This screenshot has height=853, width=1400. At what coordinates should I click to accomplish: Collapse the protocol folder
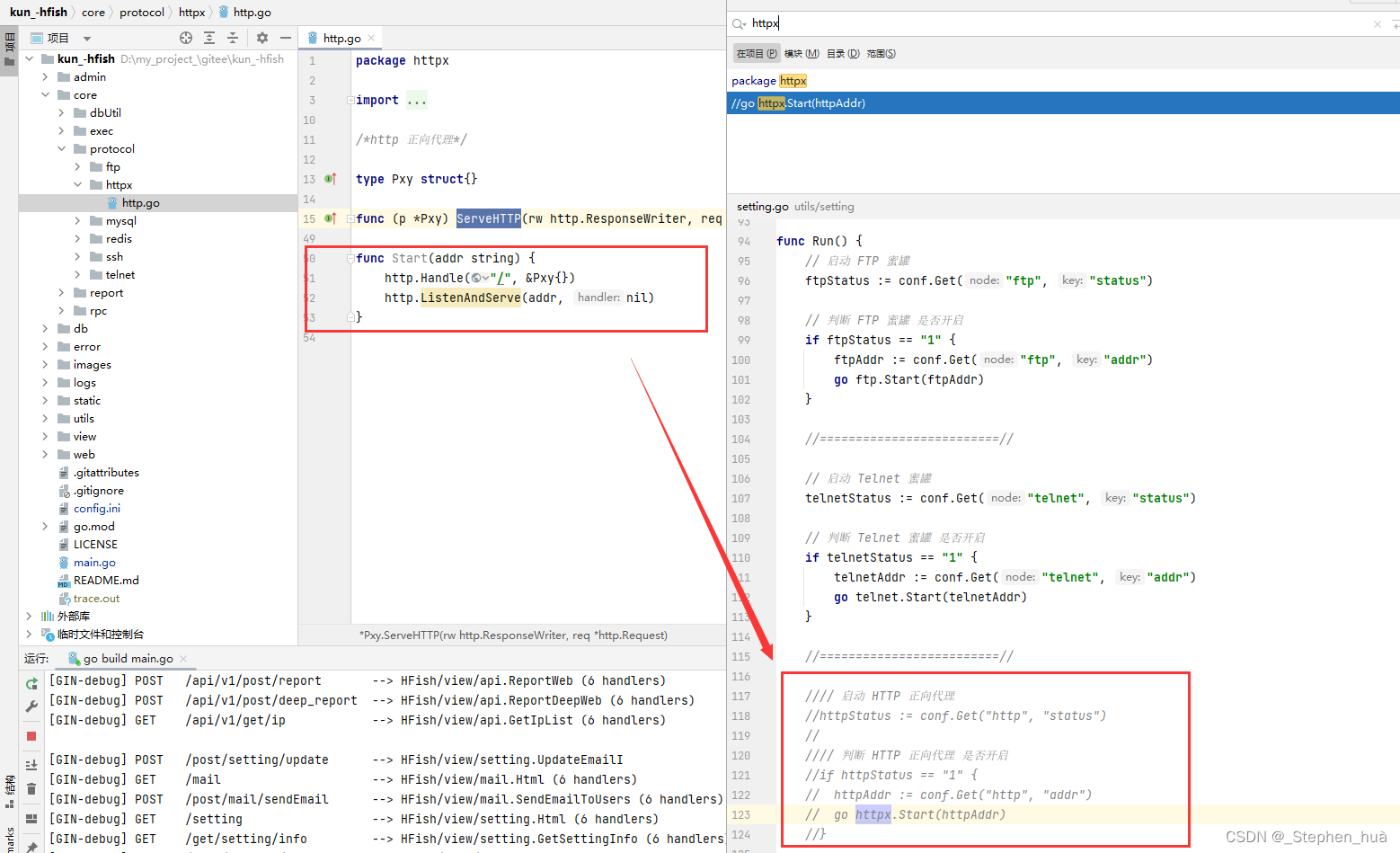click(x=61, y=148)
